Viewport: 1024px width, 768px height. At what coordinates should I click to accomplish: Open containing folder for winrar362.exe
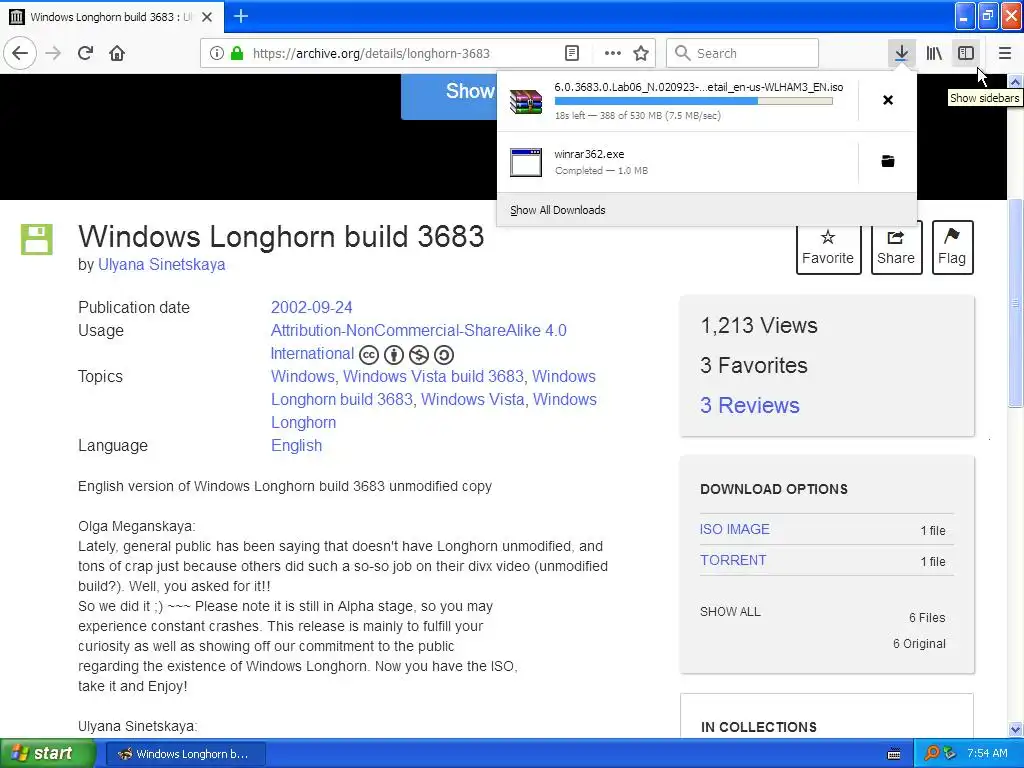click(888, 161)
